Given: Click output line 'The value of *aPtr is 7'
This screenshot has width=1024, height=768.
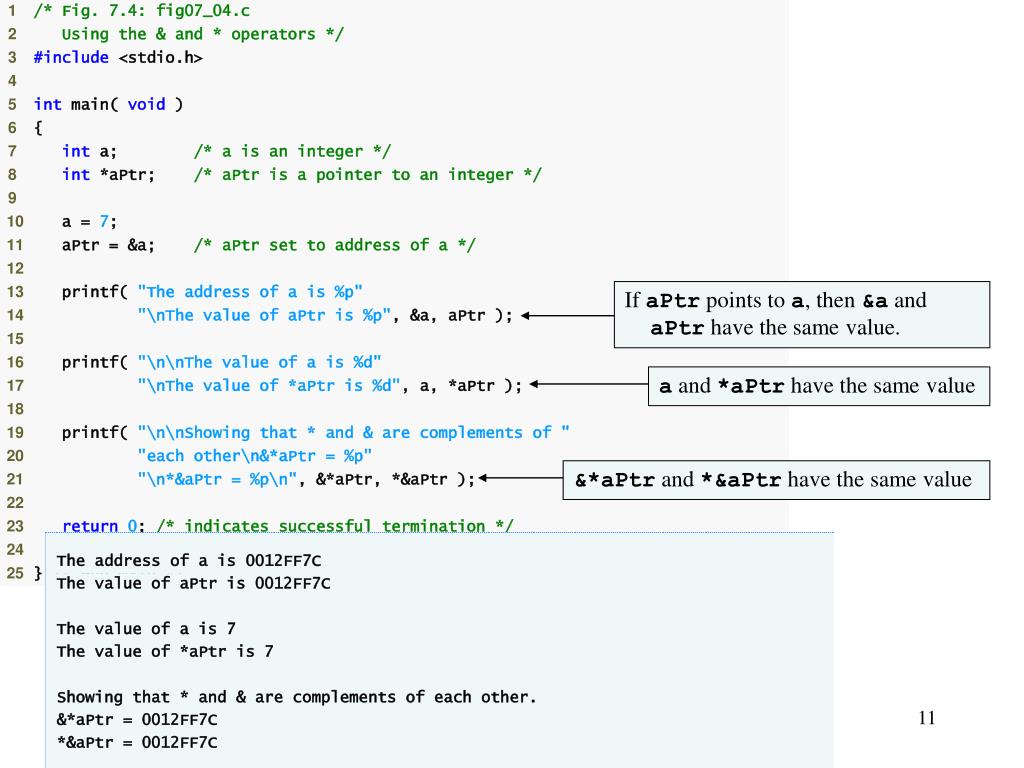Looking at the screenshot, I should pos(165,652).
